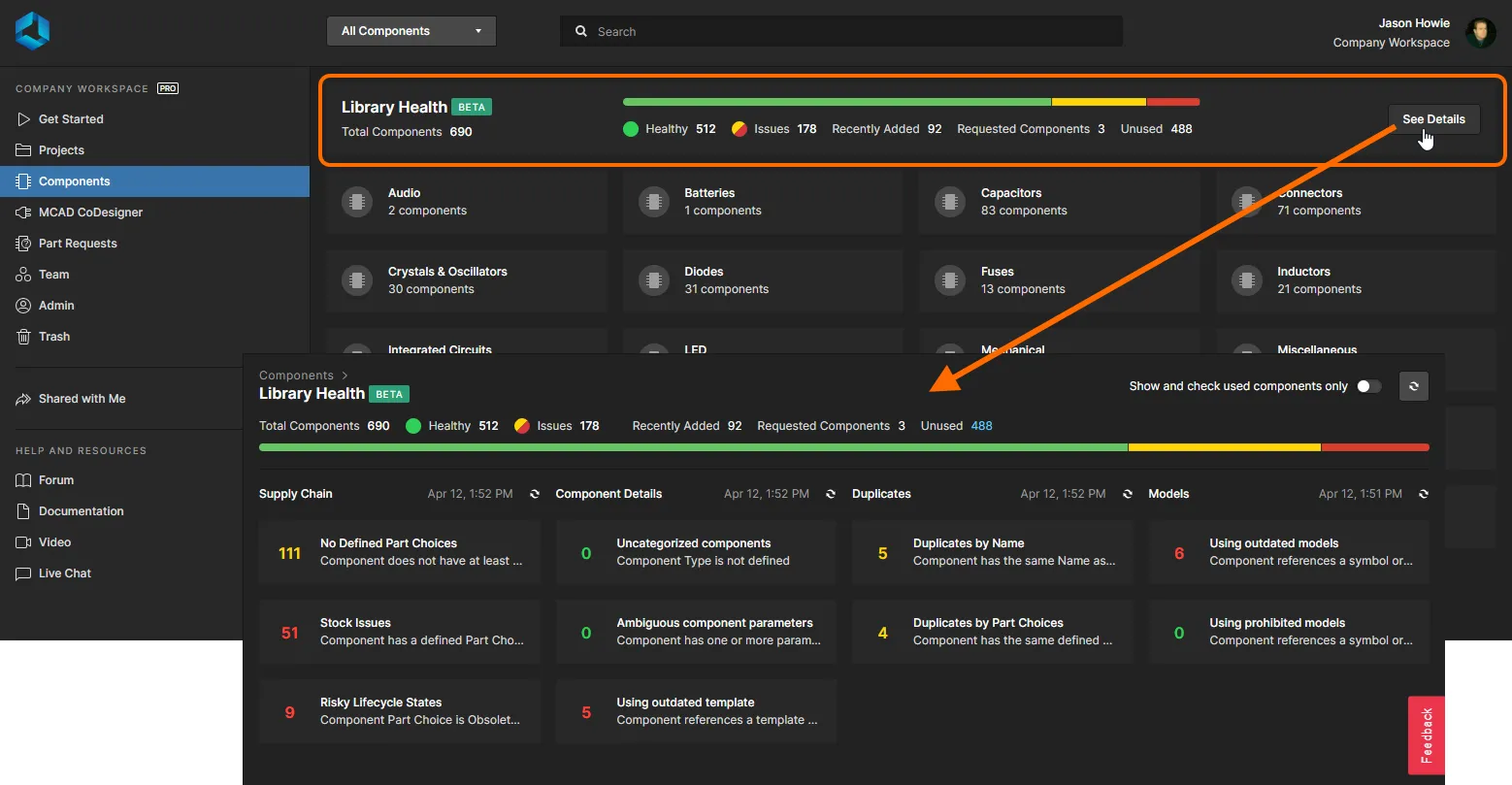Click the Get Started play icon

coord(23,119)
